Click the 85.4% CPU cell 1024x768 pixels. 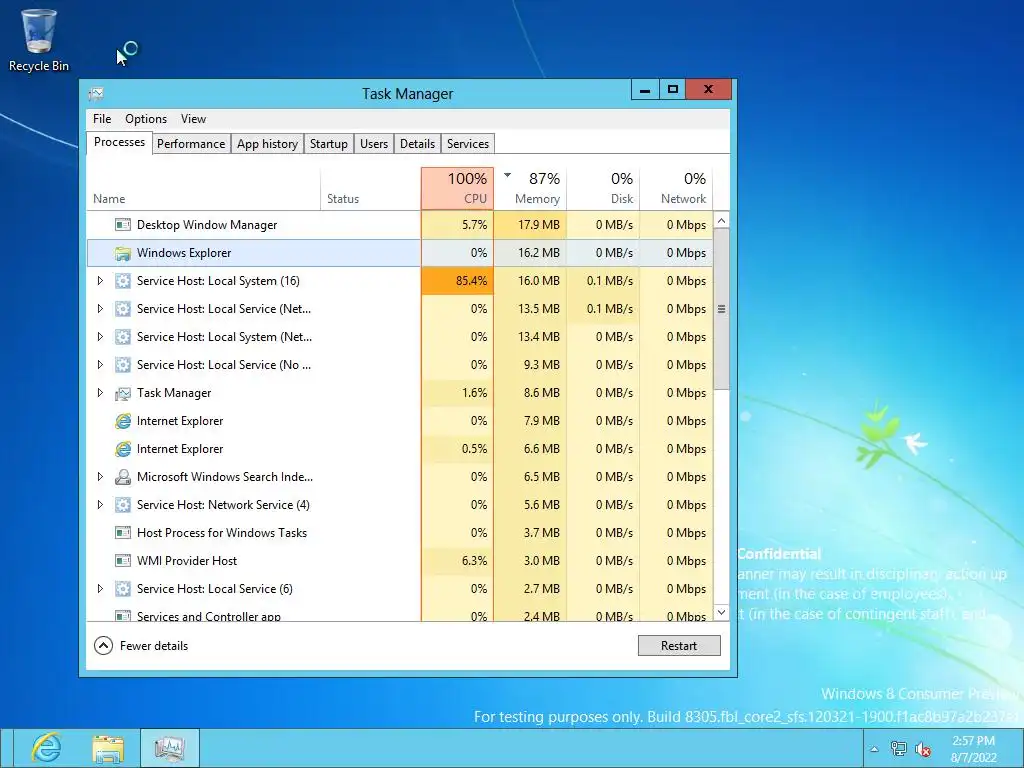click(x=458, y=281)
